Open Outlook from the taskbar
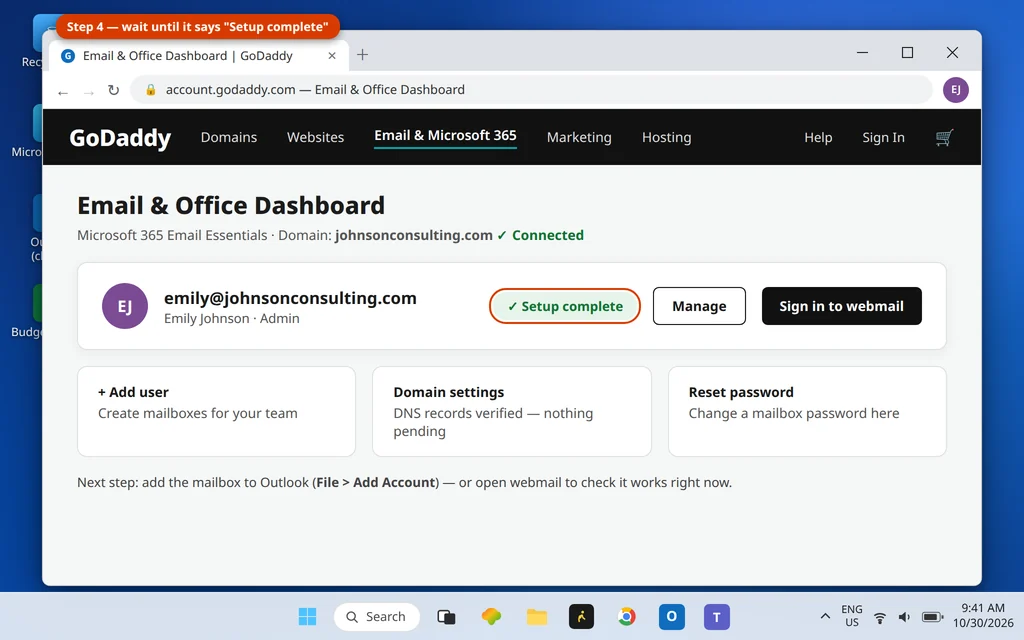The image size is (1024, 640). pyautogui.click(x=671, y=616)
